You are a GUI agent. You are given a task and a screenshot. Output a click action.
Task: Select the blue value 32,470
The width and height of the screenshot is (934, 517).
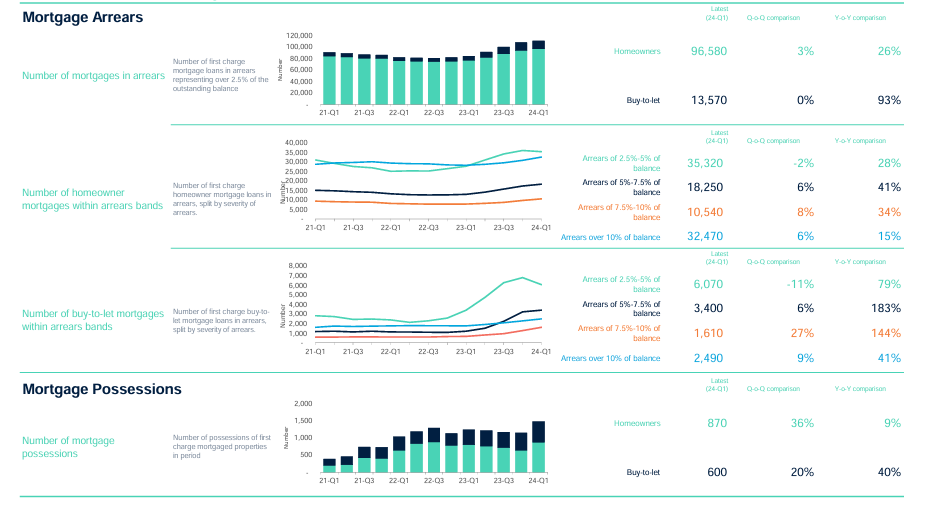[705, 236]
